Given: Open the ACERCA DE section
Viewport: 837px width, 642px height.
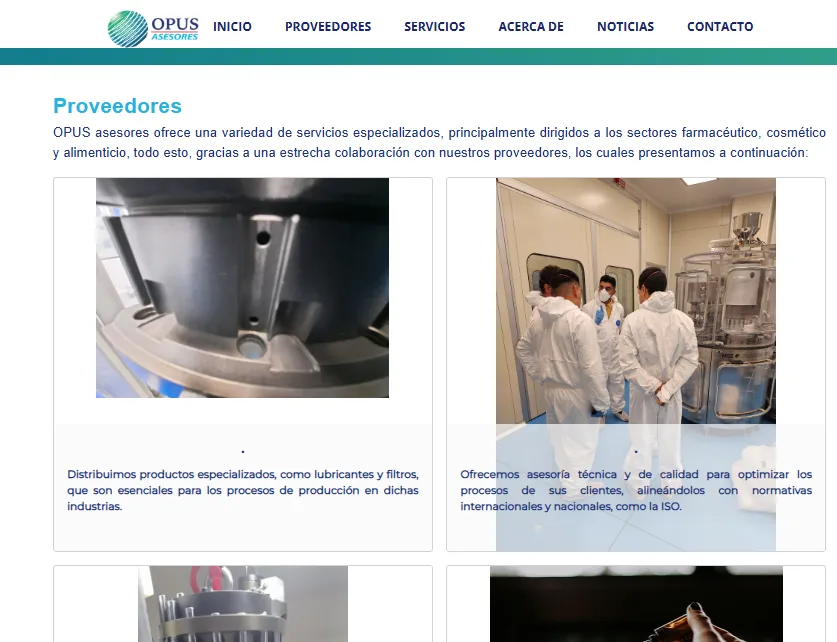Looking at the screenshot, I should 531,27.
